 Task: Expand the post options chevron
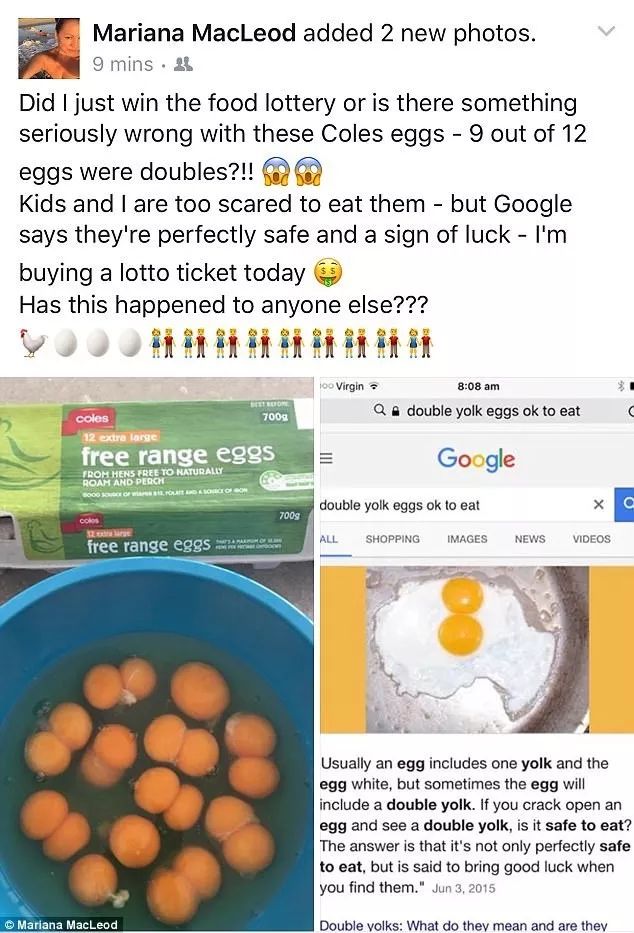click(x=606, y=31)
